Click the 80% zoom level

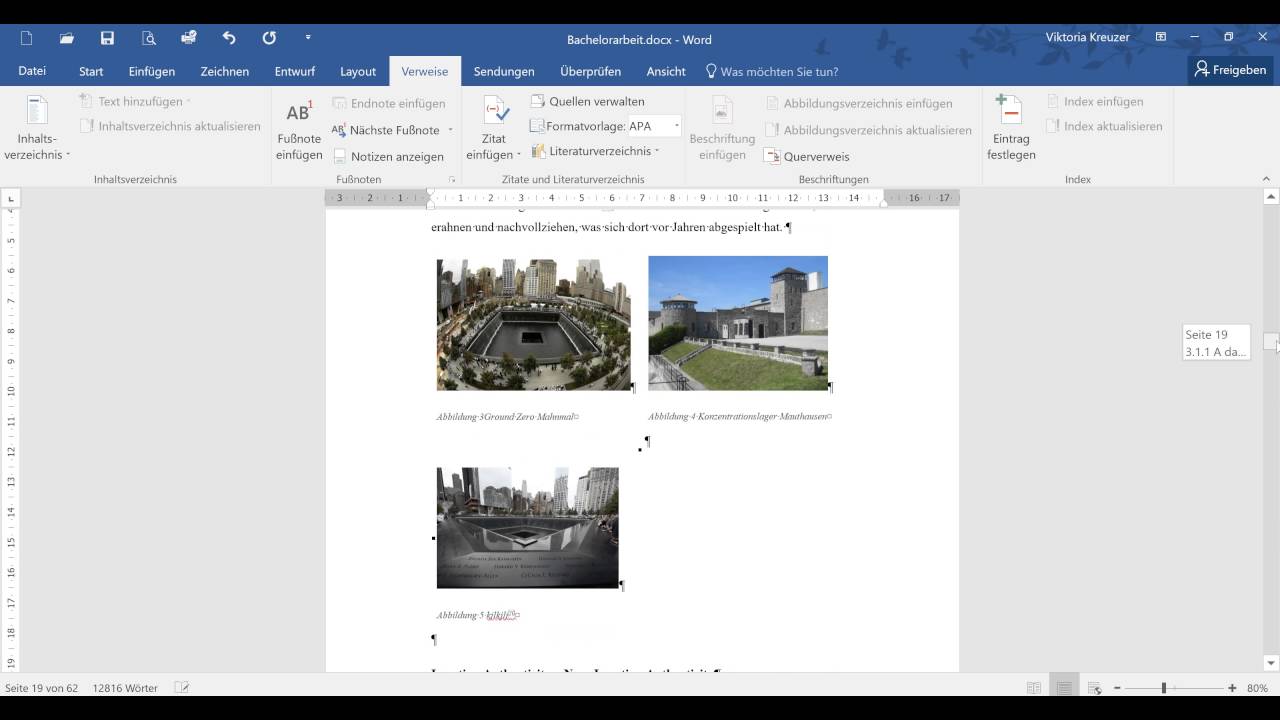tap(1258, 688)
